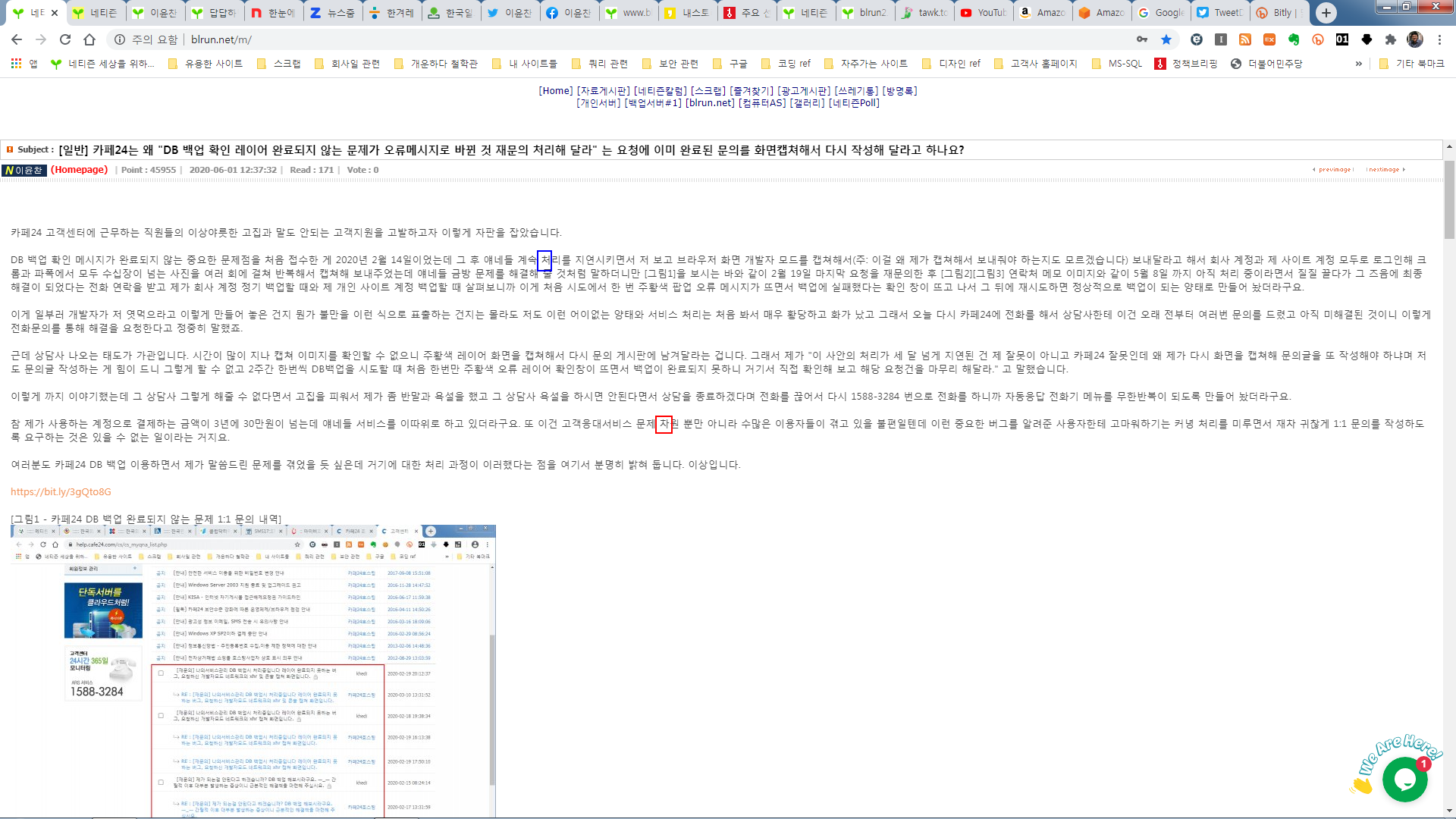Viewport: 1456px width, 819px height.
Task: Click the scrollbar down arrow at bottom right
Action: tap(1448, 811)
